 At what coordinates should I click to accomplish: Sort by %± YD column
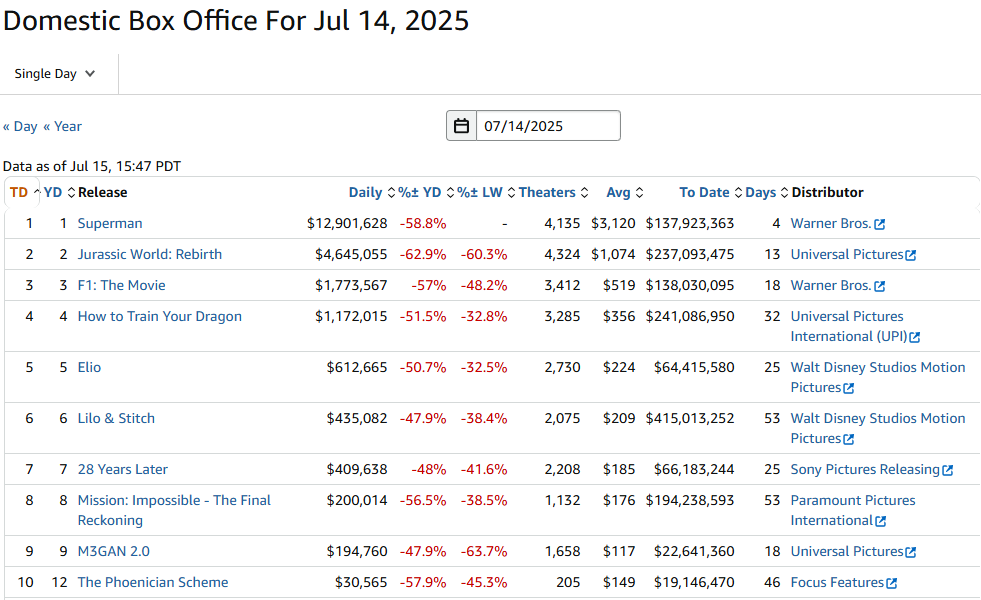tap(426, 192)
